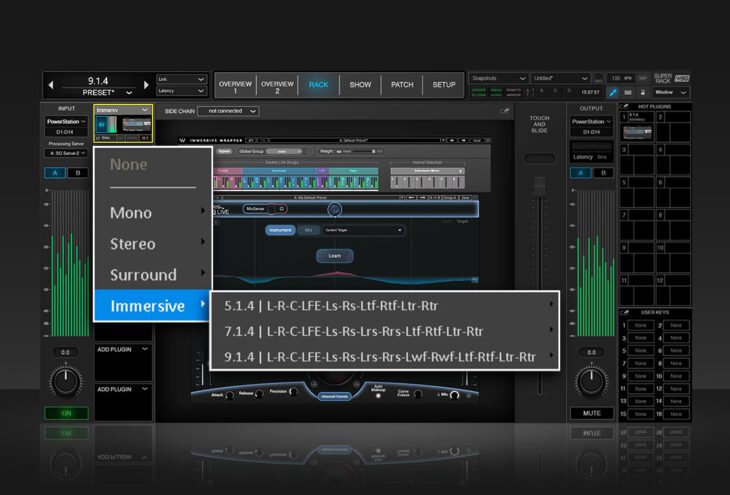Click the W logo on Immersive Wrapper header
730x495 pixels.
tap(182, 140)
